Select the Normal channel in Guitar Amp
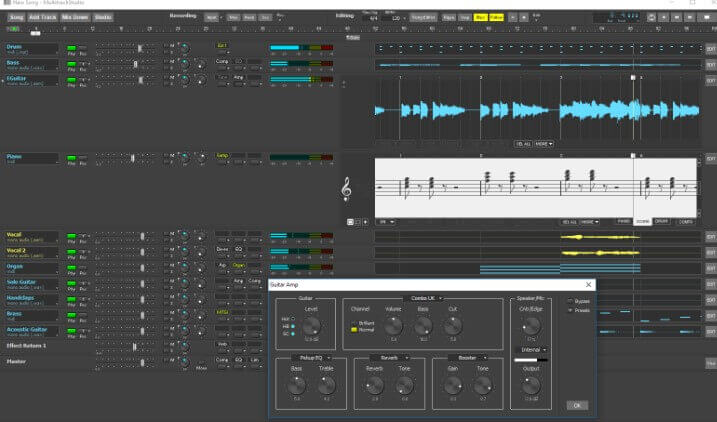Viewport: 717px width, 422px height. click(x=354, y=329)
